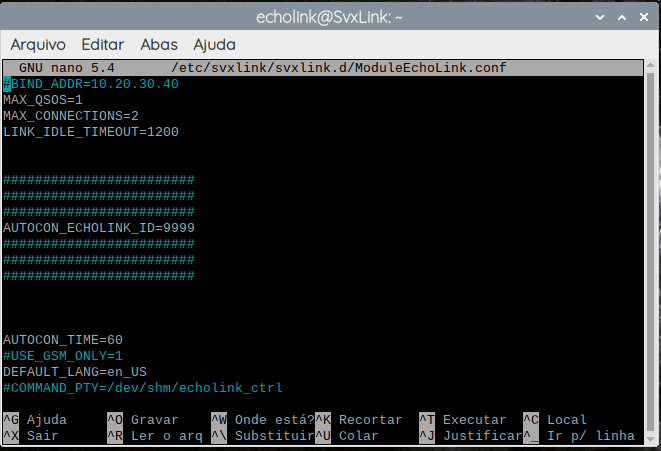The width and height of the screenshot is (661, 451).
Task: Click the ^_ Ir p/ linha shortcut
Action: pos(579,436)
